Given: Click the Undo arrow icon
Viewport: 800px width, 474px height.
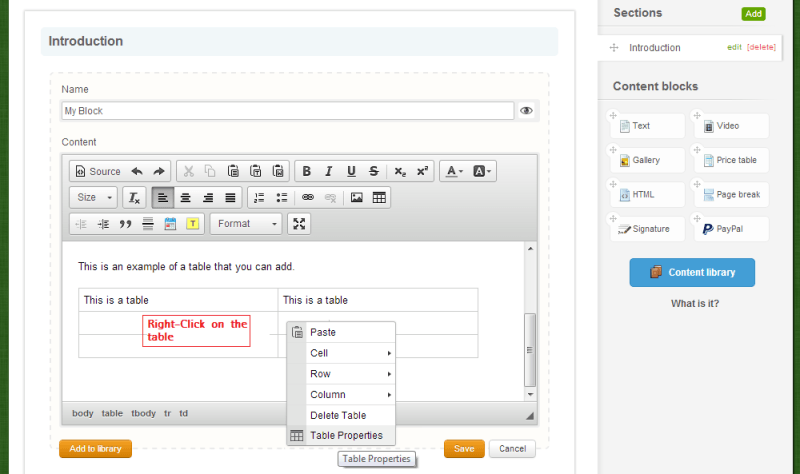Looking at the screenshot, I should (137, 171).
